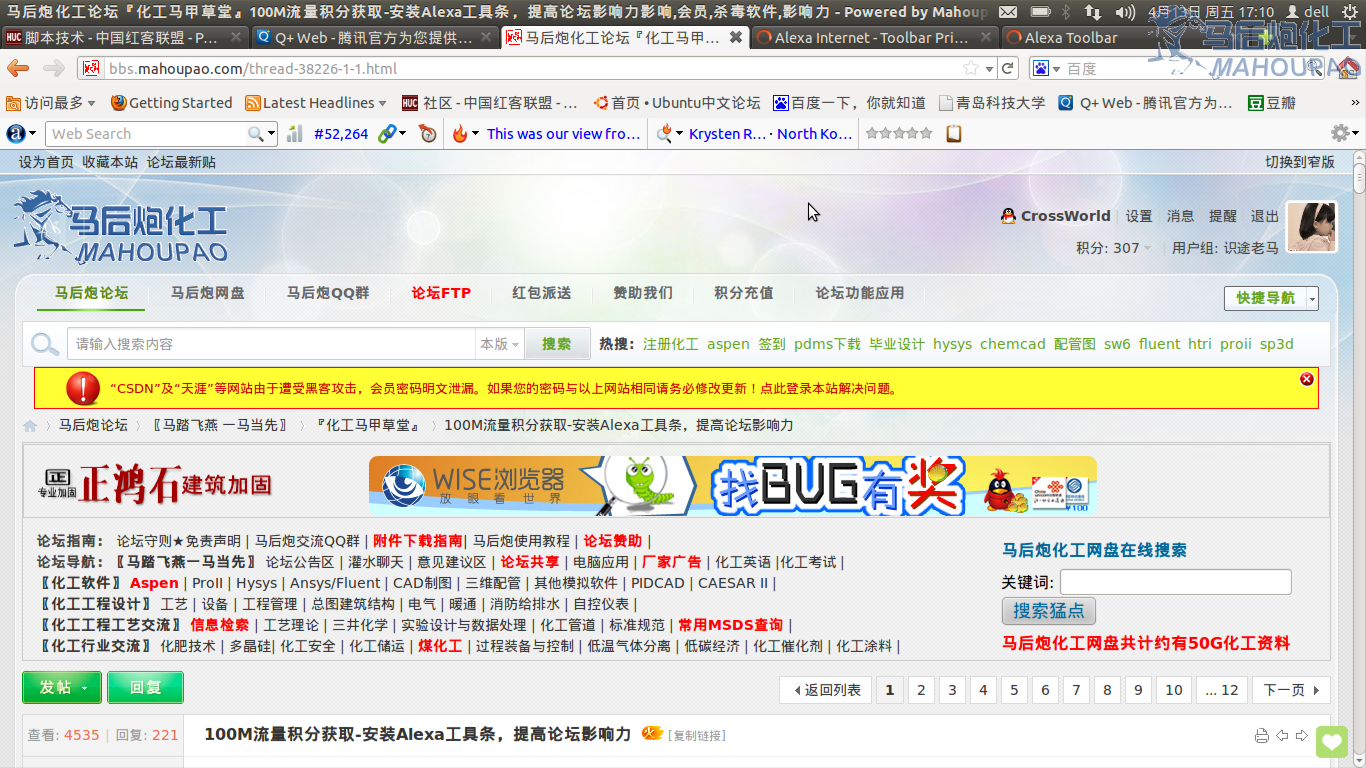1366x768 pixels.
Task: Go to previous thread via left arrow icon
Action: pos(1282,735)
